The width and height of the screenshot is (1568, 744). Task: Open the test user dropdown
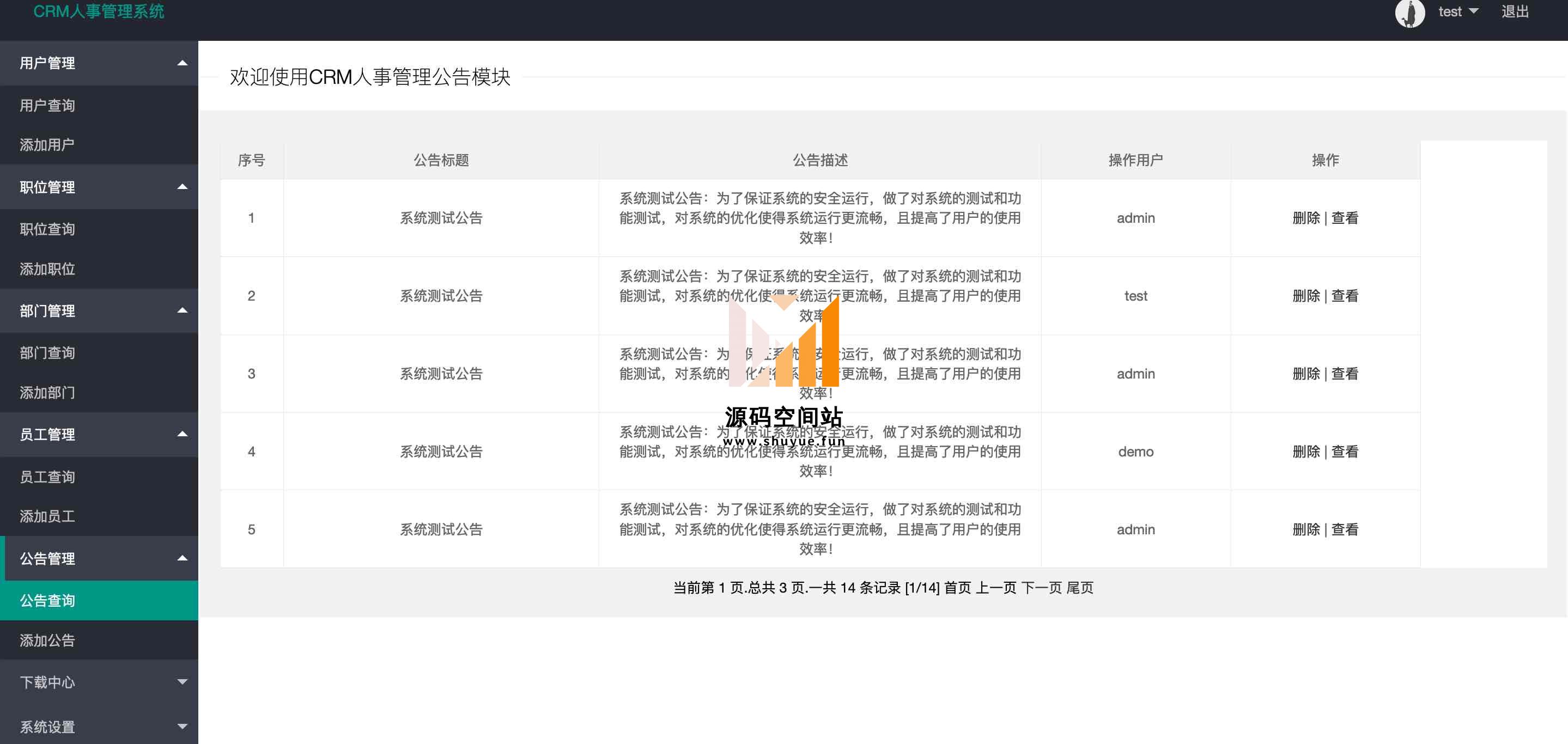click(1458, 11)
